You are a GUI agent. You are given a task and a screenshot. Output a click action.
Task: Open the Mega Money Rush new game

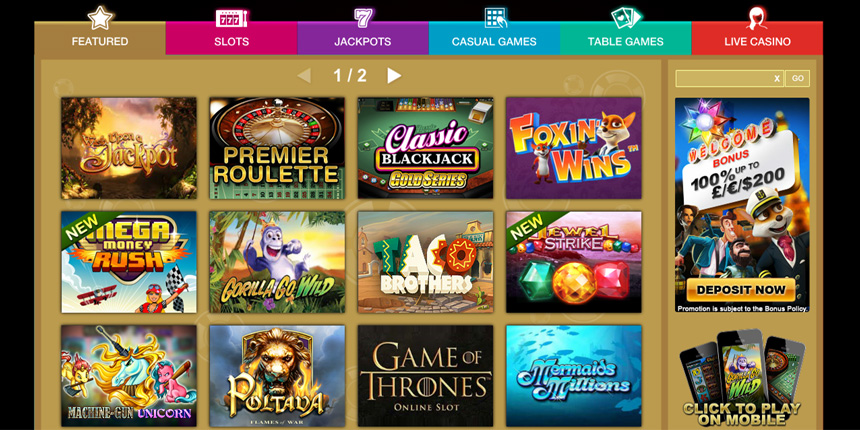coord(129,262)
